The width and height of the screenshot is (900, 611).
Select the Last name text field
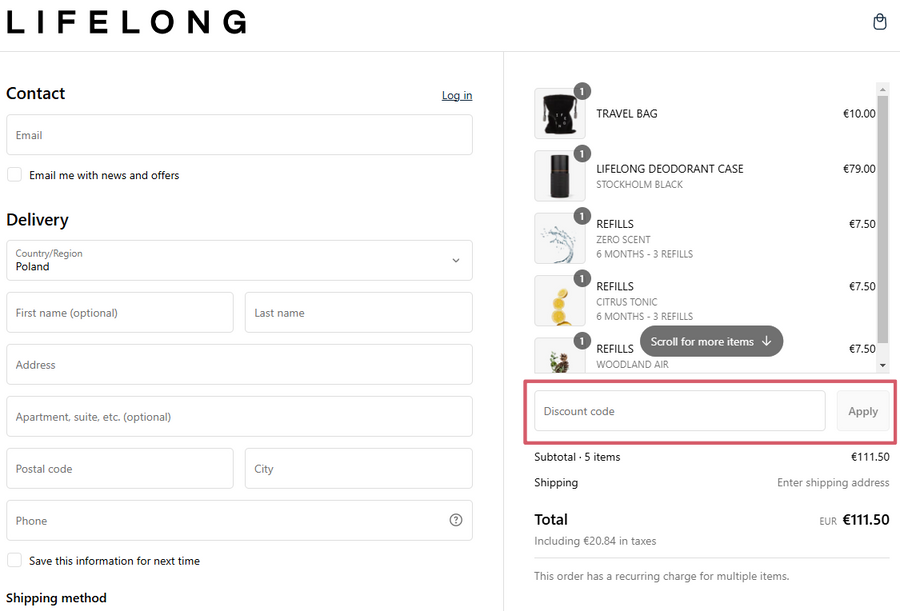tap(358, 313)
